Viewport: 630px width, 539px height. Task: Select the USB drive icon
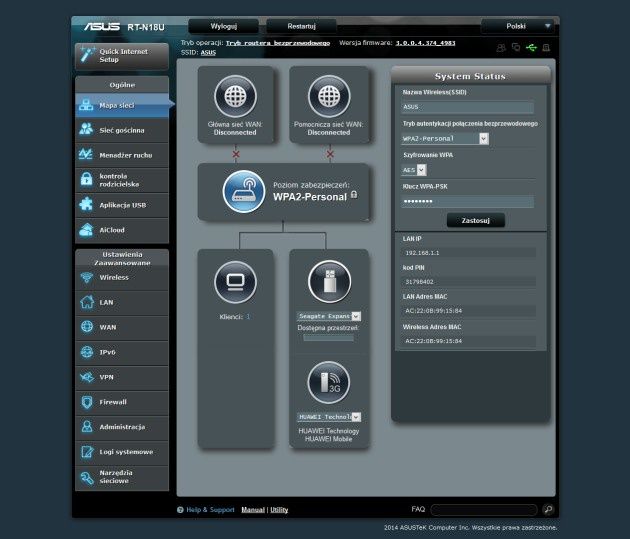[x=329, y=282]
